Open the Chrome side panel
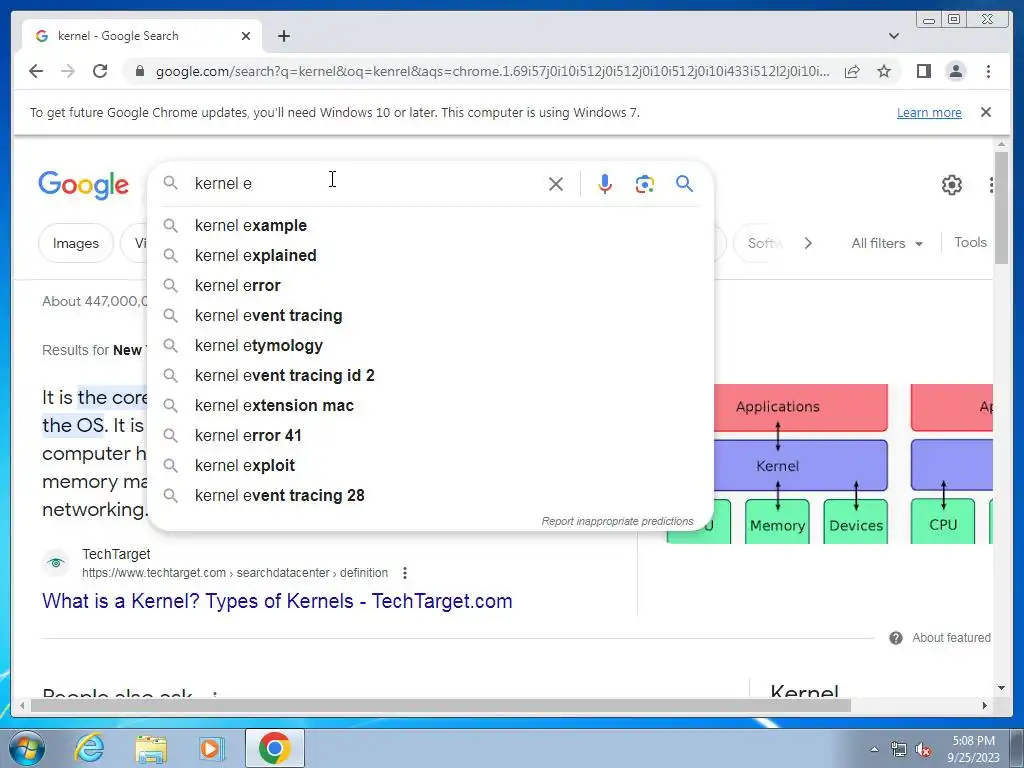The width and height of the screenshot is (1024, 768). tap(923, 71)
